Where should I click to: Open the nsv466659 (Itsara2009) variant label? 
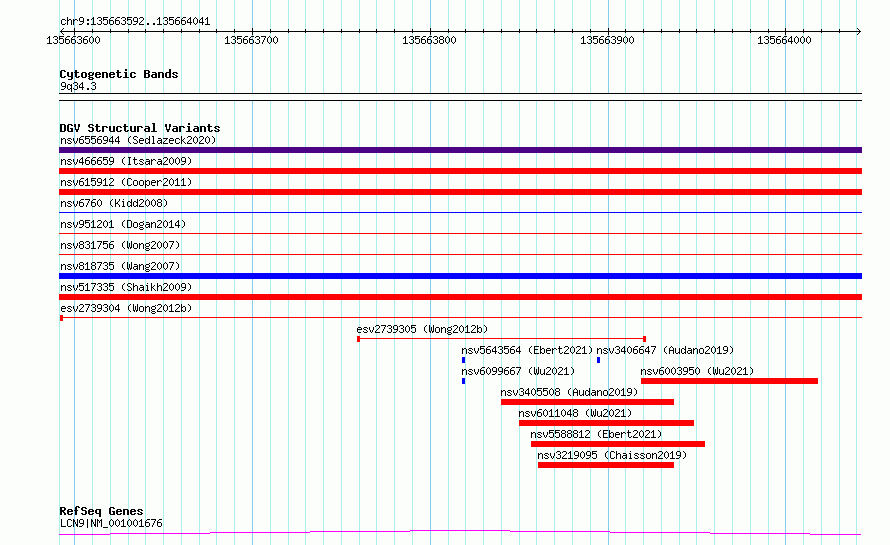[x=126, y=161]
